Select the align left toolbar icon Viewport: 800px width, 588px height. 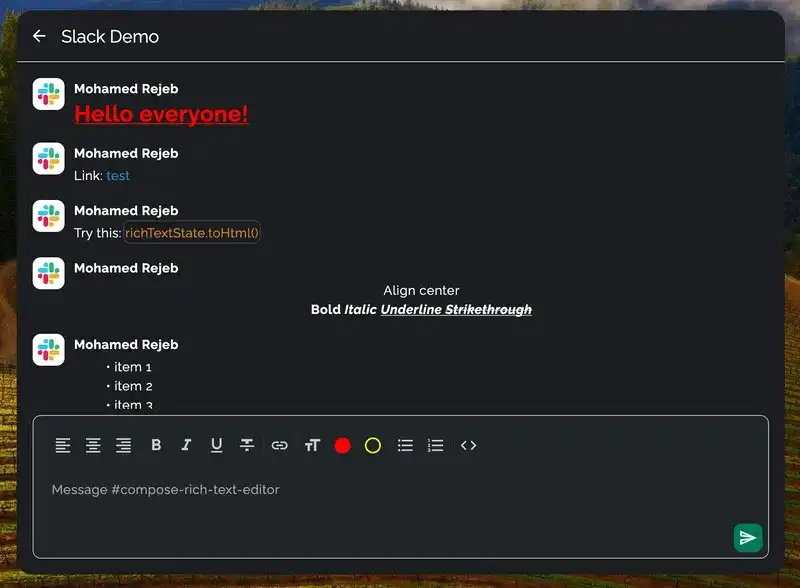(x=63, y=445)
